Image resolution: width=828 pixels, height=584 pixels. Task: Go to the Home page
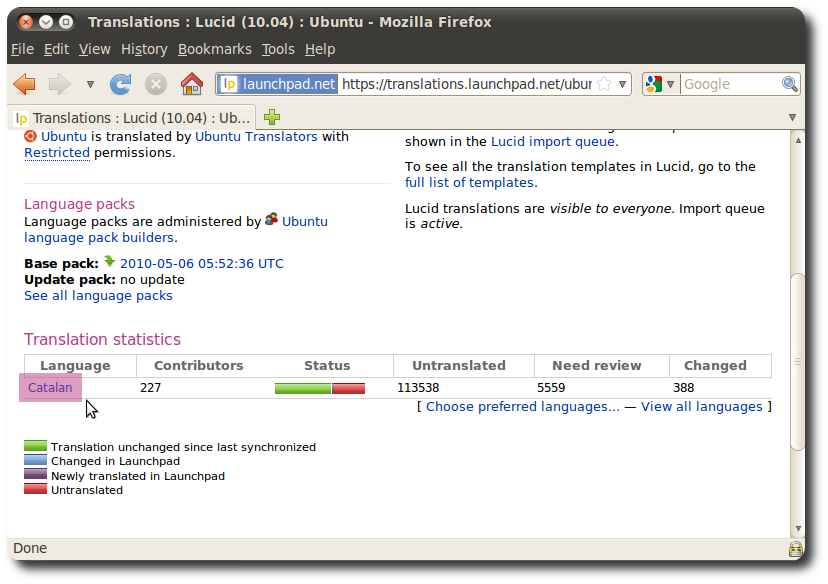click(x=192, y=84)
